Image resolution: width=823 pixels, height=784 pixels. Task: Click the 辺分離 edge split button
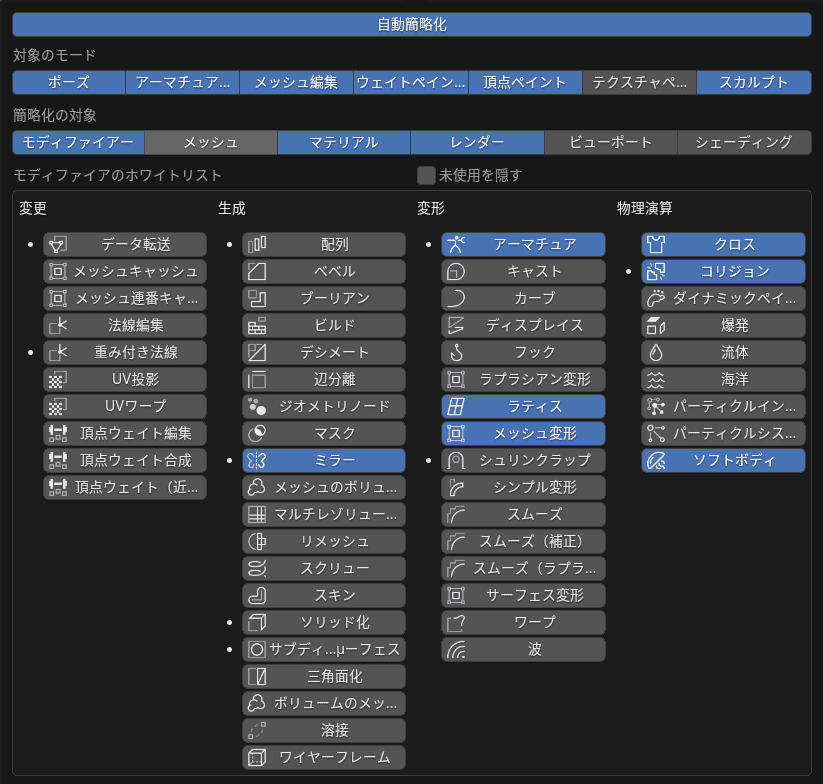(x=324, y=379)
